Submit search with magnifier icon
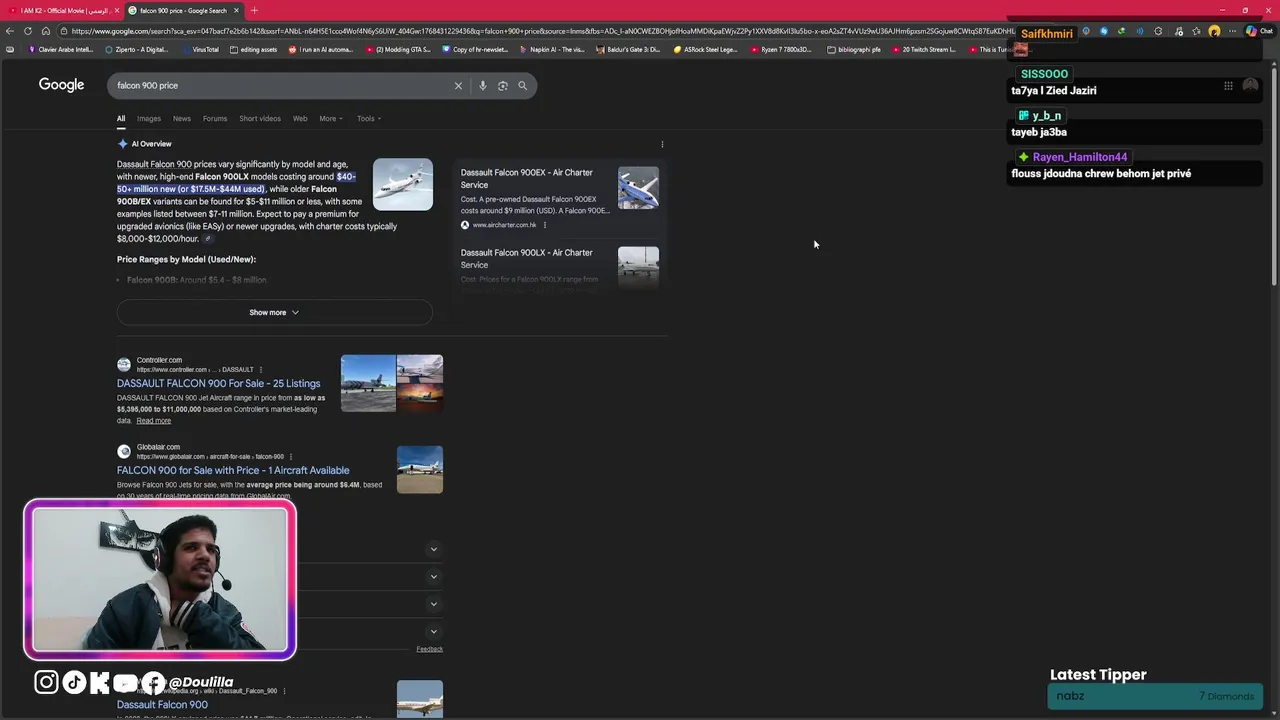The width and height of the screenshot is (1280, 720). point(522,86)
